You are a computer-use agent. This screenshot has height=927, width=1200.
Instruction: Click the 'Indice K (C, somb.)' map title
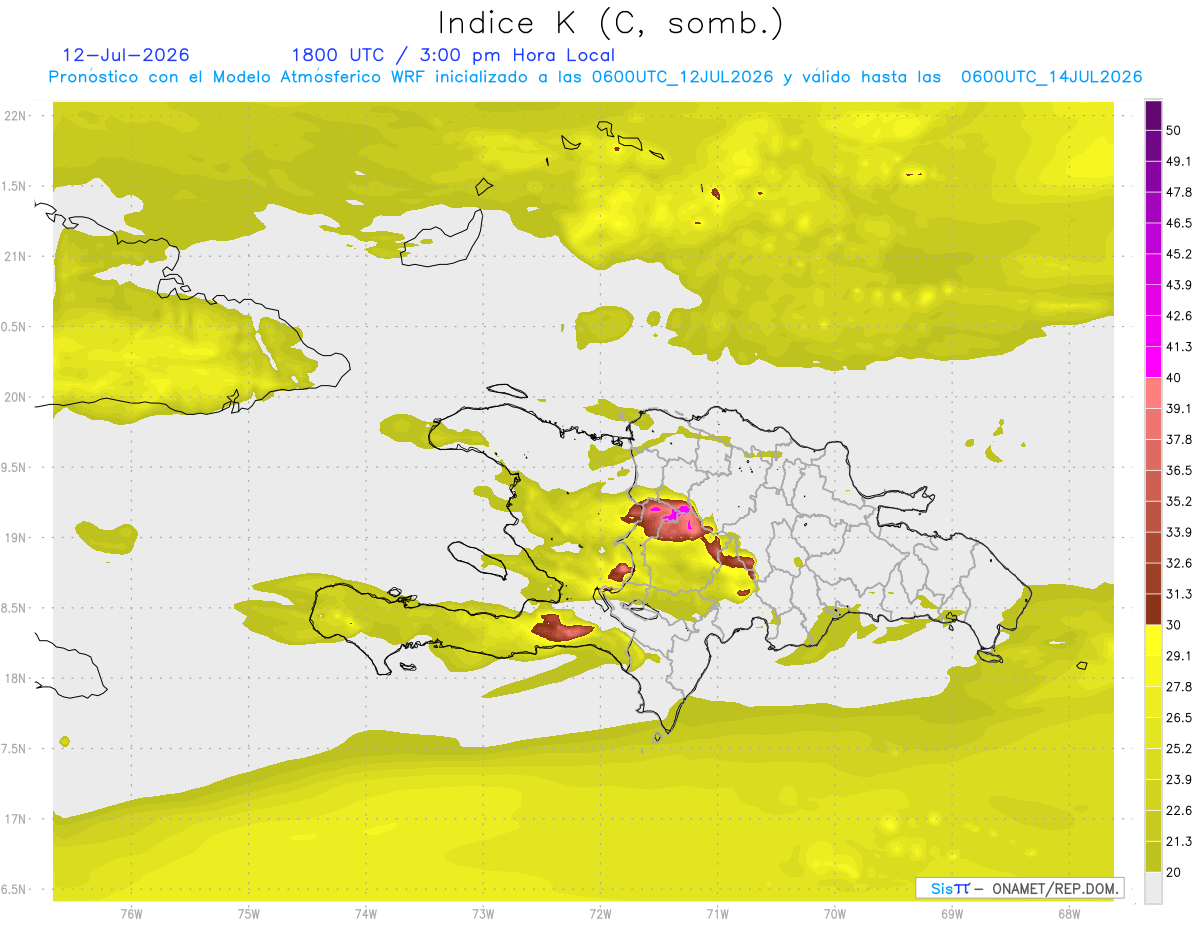tap(611, 23)
